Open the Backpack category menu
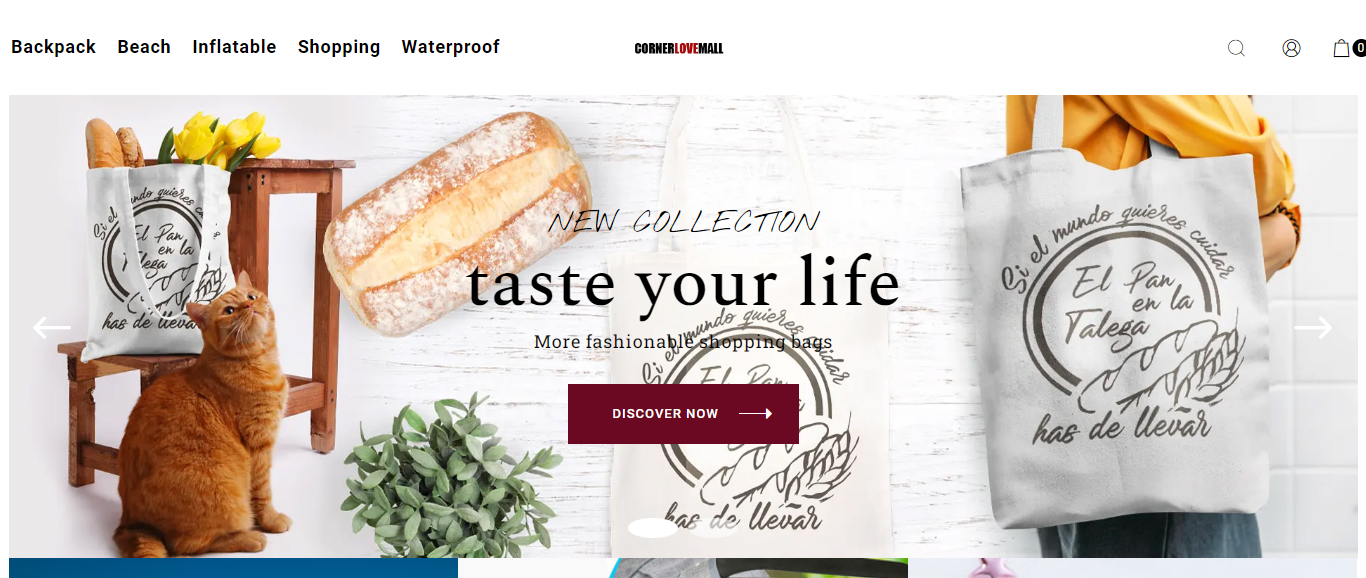The image size is (1366, 578). pyautogui.click(x=54, y=47)
